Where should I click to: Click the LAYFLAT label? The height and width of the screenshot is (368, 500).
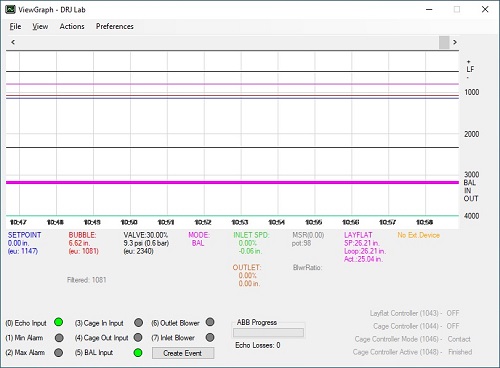[x=358, y=235]
